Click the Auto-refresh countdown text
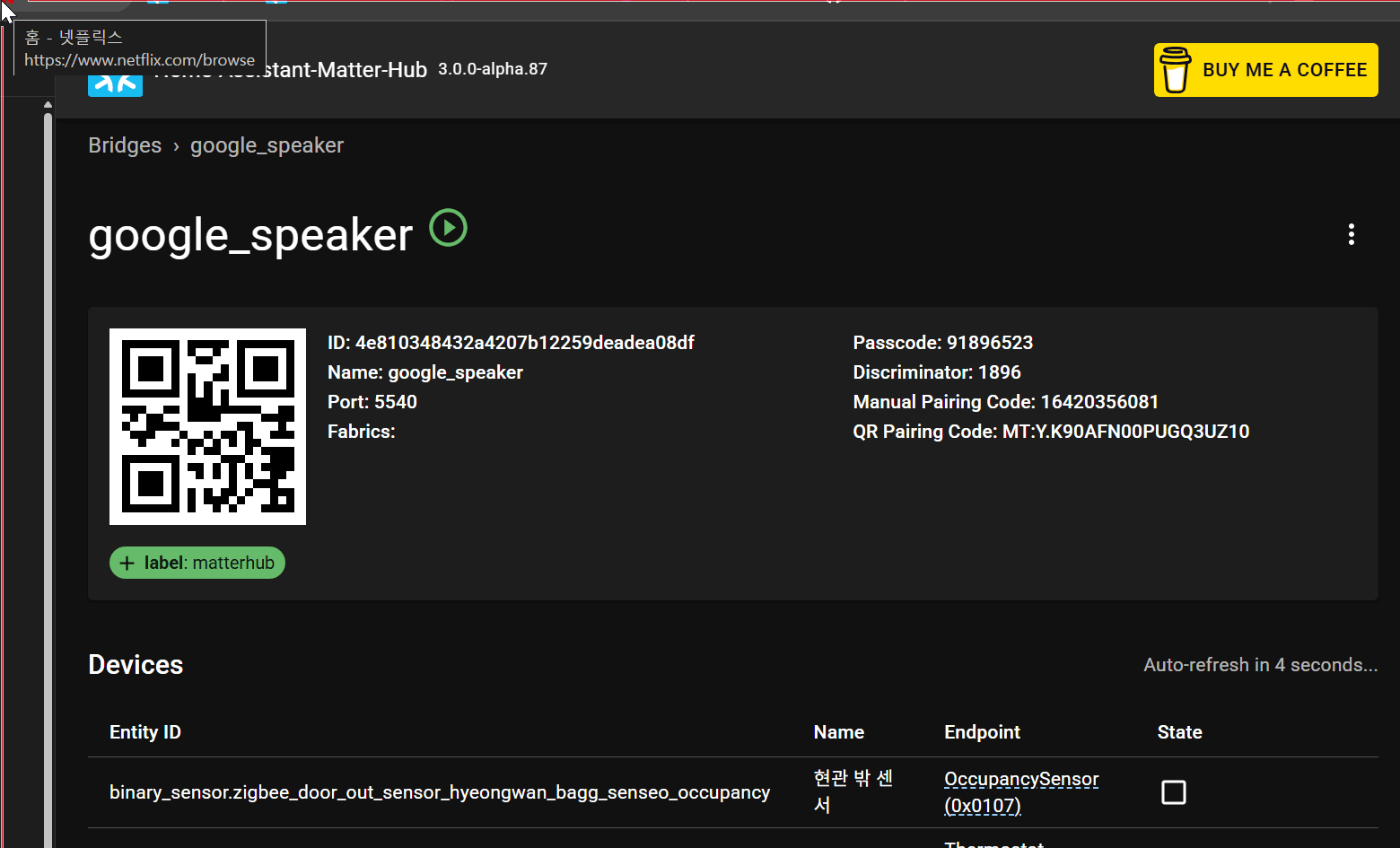Image resolution: width=1400 pixels, height=848 pixels. (1260, 665)
